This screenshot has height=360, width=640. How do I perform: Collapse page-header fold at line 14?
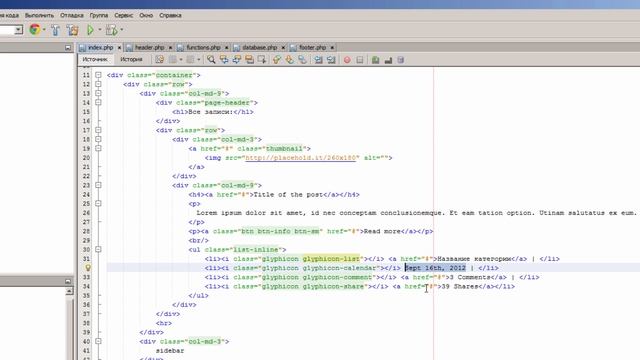click(98, 102)
